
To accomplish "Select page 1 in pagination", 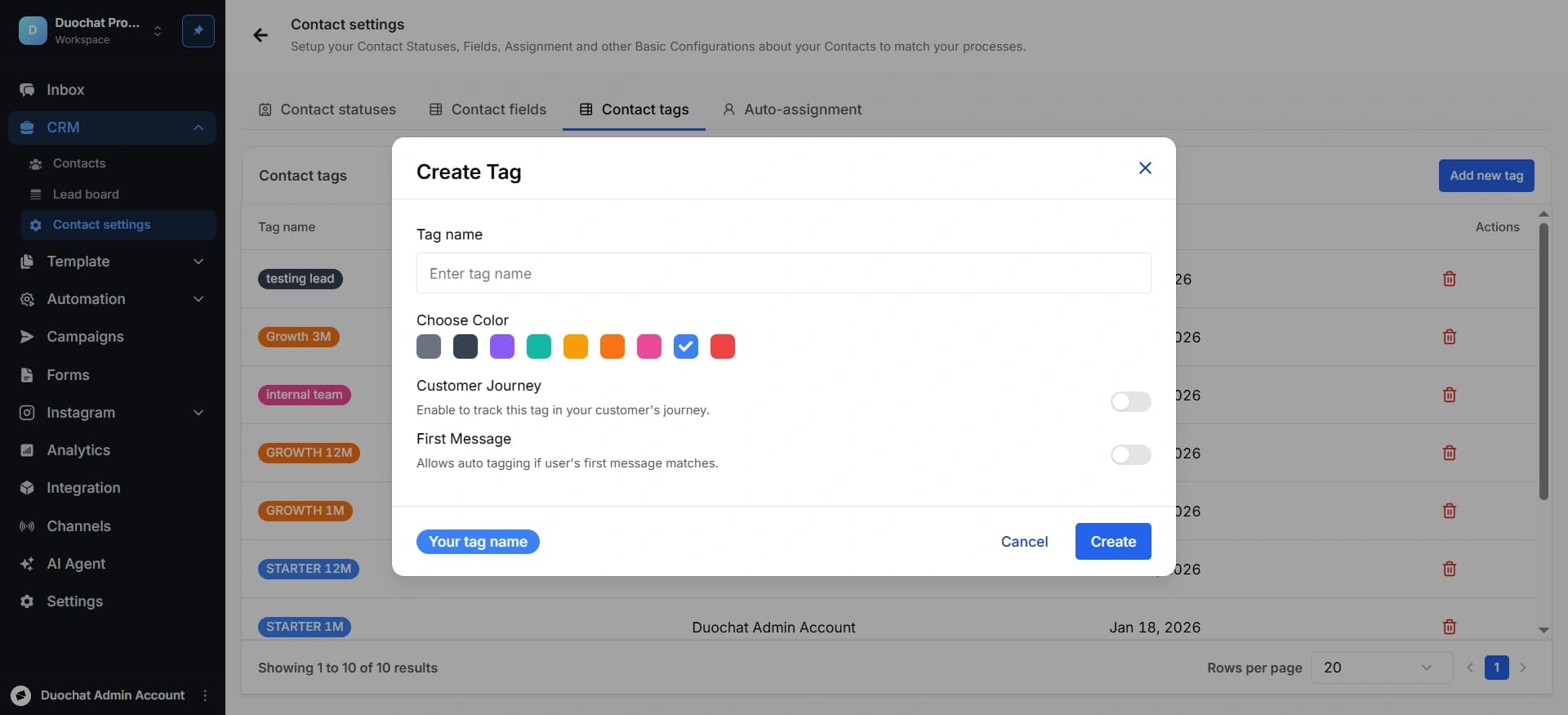I will 1496,668.
